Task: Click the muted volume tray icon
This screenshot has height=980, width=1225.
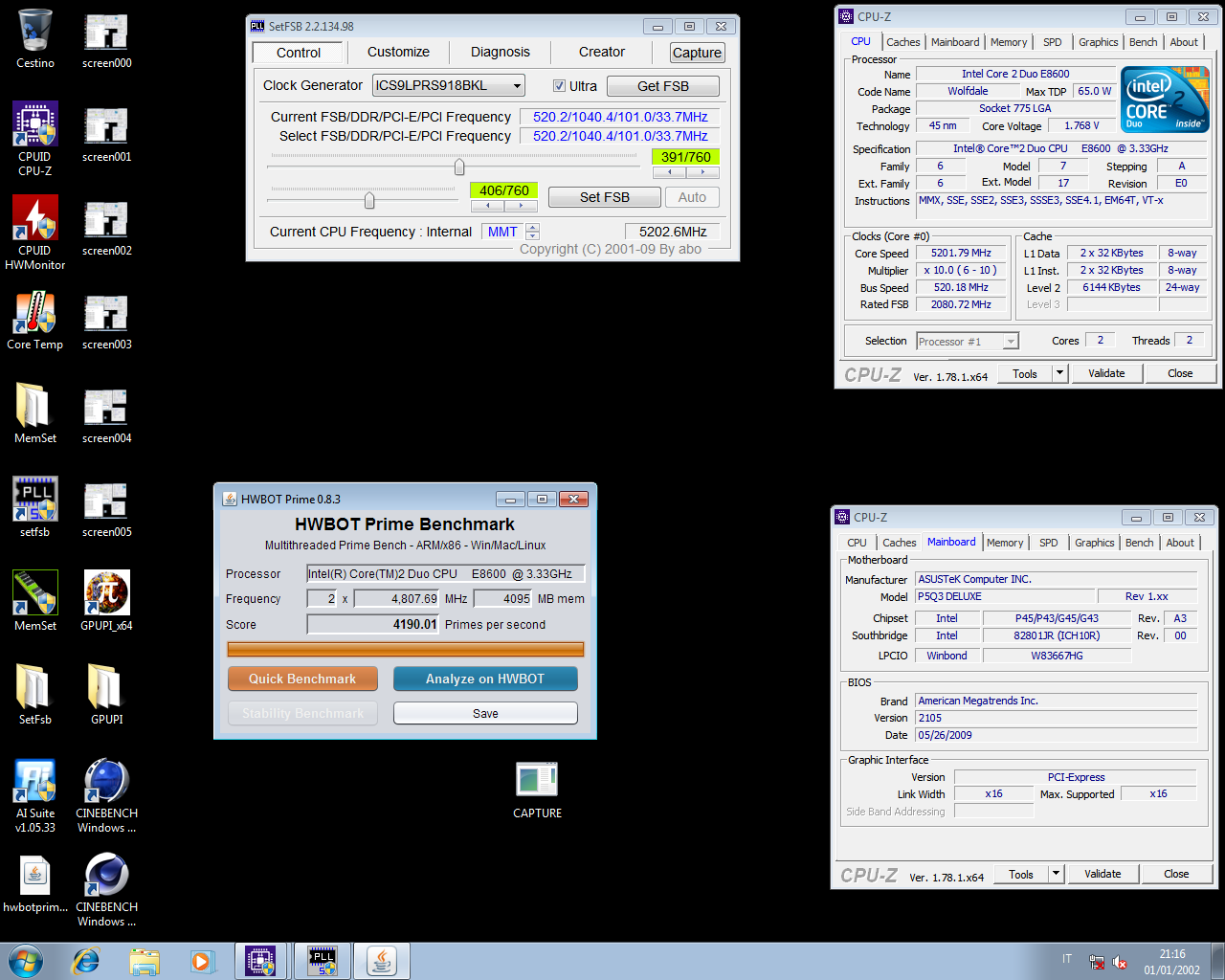Action: tap(1120, 963)
